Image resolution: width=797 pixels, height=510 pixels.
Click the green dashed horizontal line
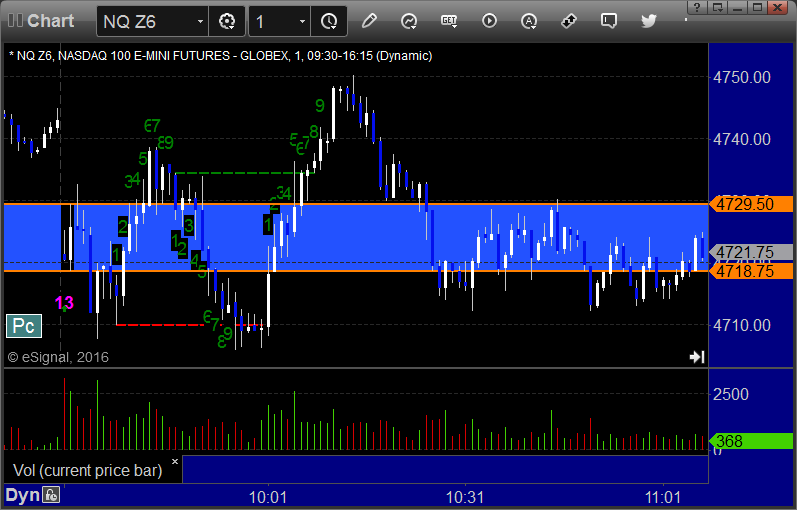click(x=244, y=173)
